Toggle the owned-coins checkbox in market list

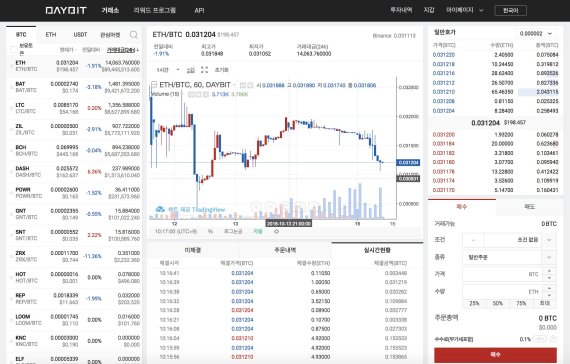(14, 49)
